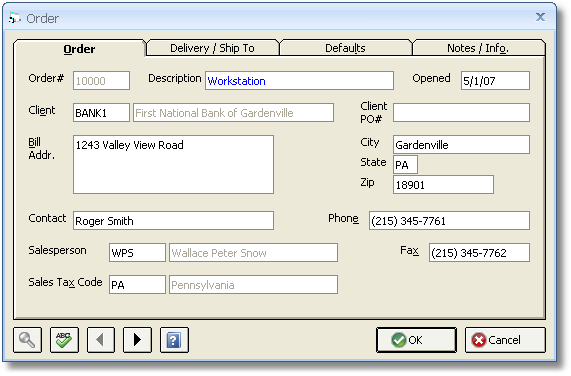The height and width of the screenshot is (376, 571).
Task: Click the Order window title icon
Action: click(15, 18)
